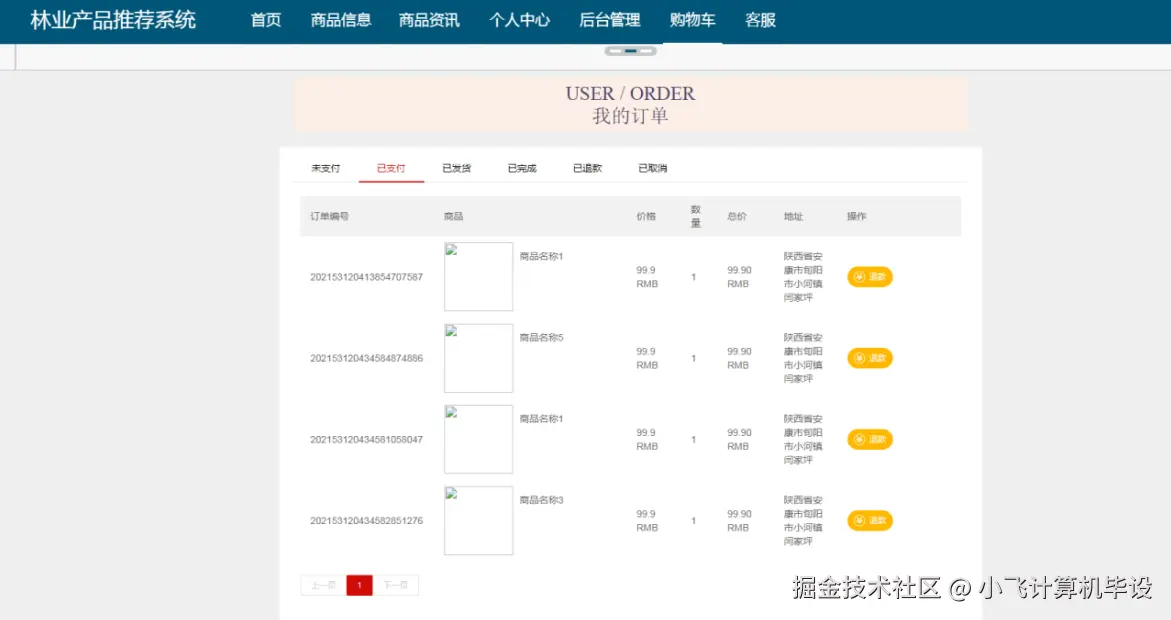
Task: Click the active middle carousel indicator
Action: tap(631, 51)
